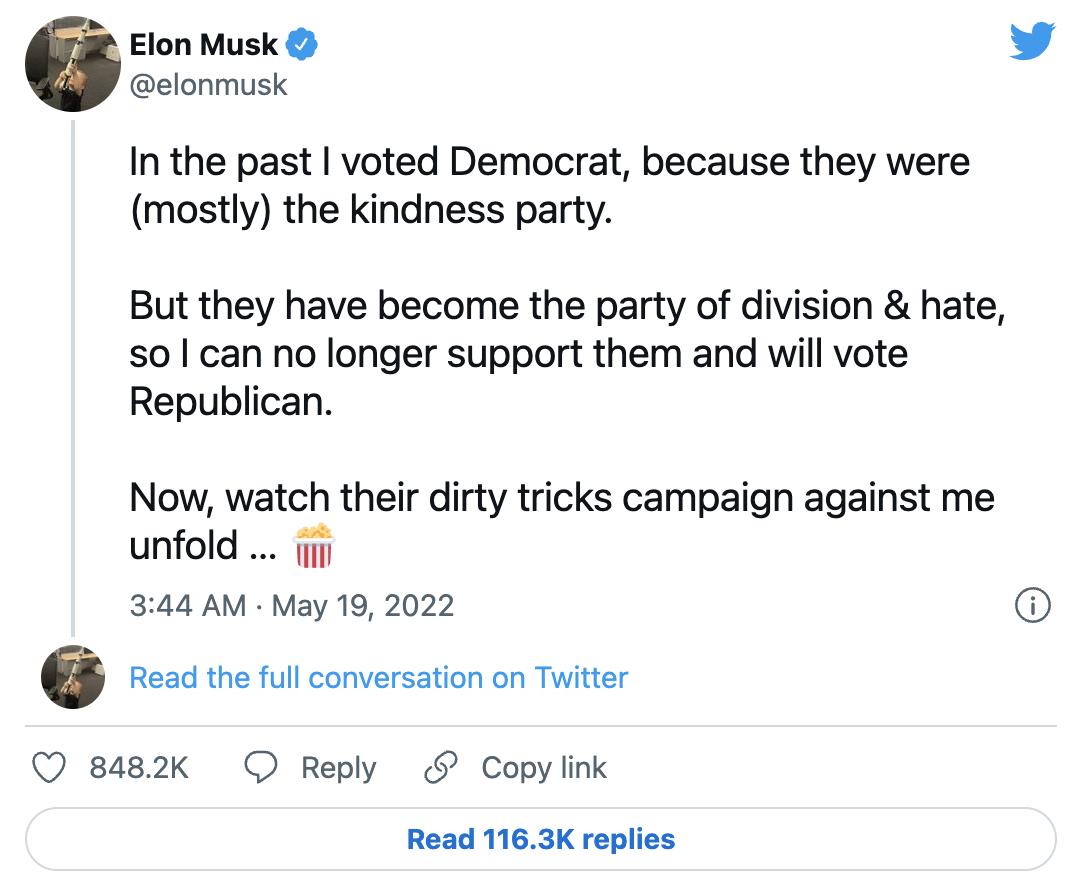Click the blue verified badge
Viewport: 1084px width, 894px height.
click(303, 44)
